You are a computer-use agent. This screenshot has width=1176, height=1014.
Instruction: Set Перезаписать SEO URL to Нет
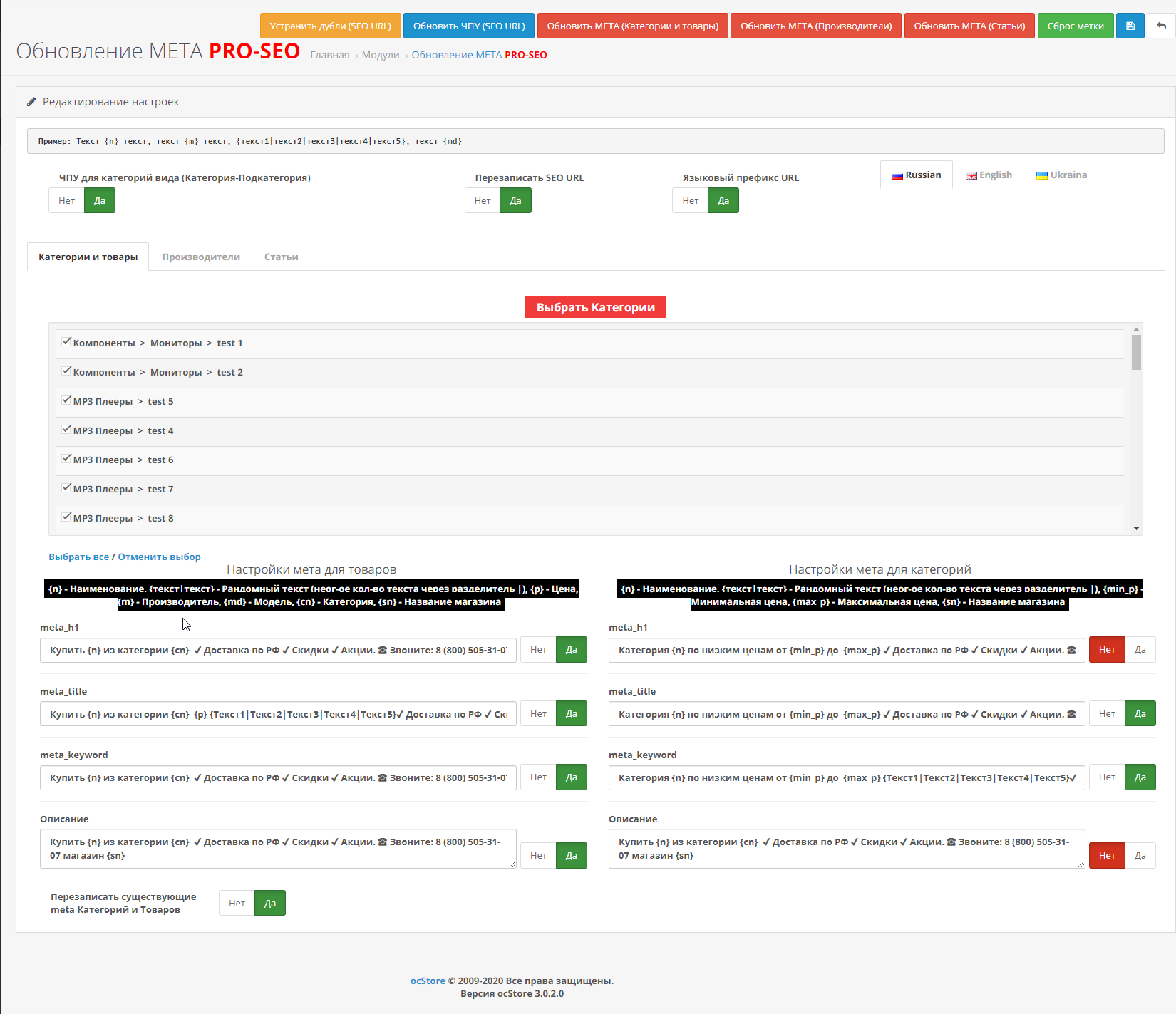[483, 201]
